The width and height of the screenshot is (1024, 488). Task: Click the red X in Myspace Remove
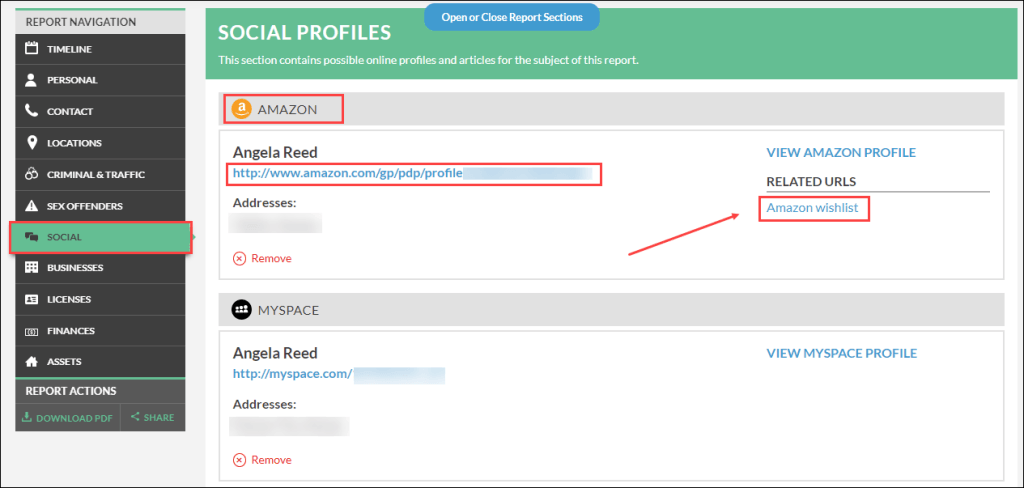pyautogui.click(x=240, y=460)
